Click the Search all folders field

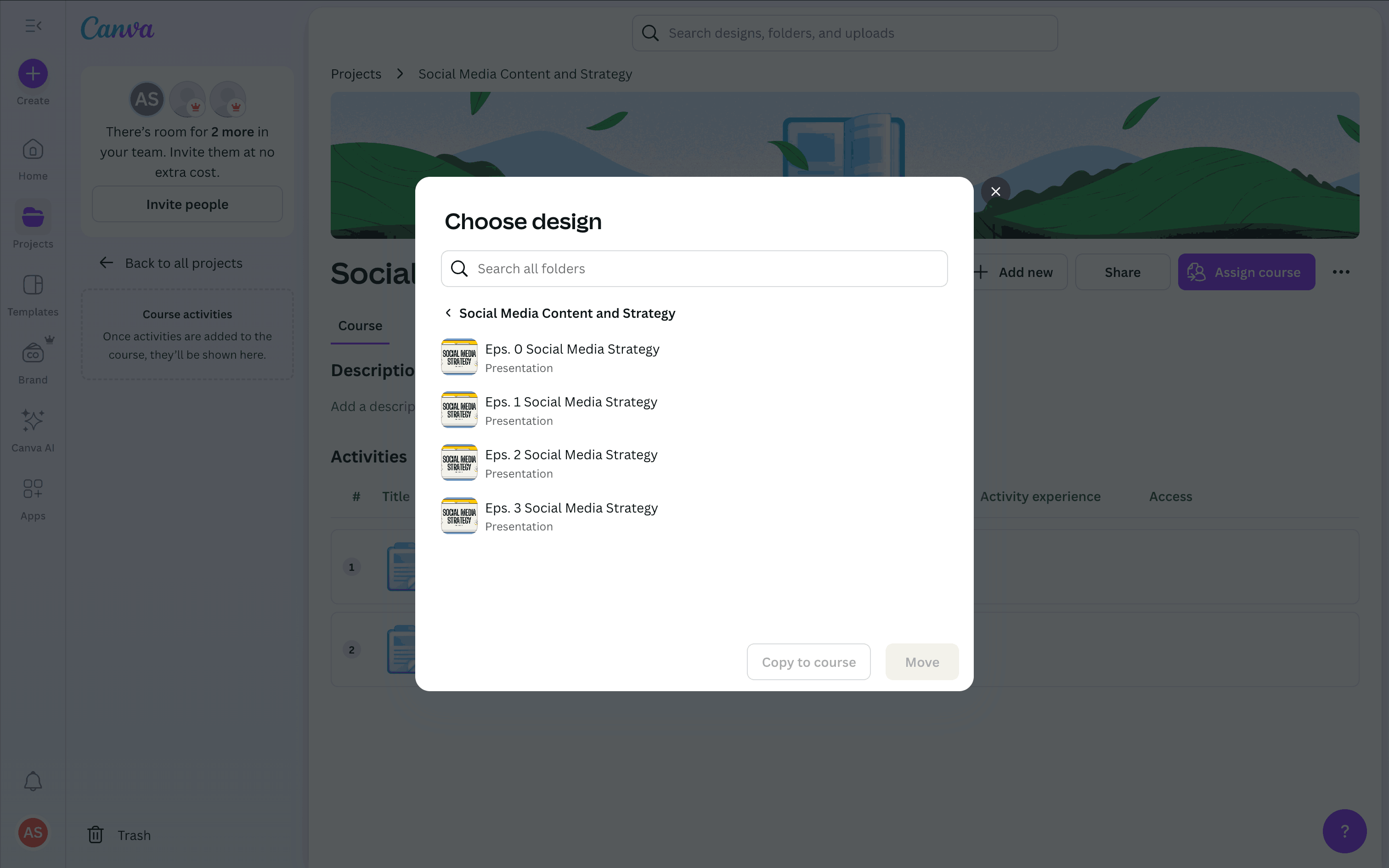694,269
